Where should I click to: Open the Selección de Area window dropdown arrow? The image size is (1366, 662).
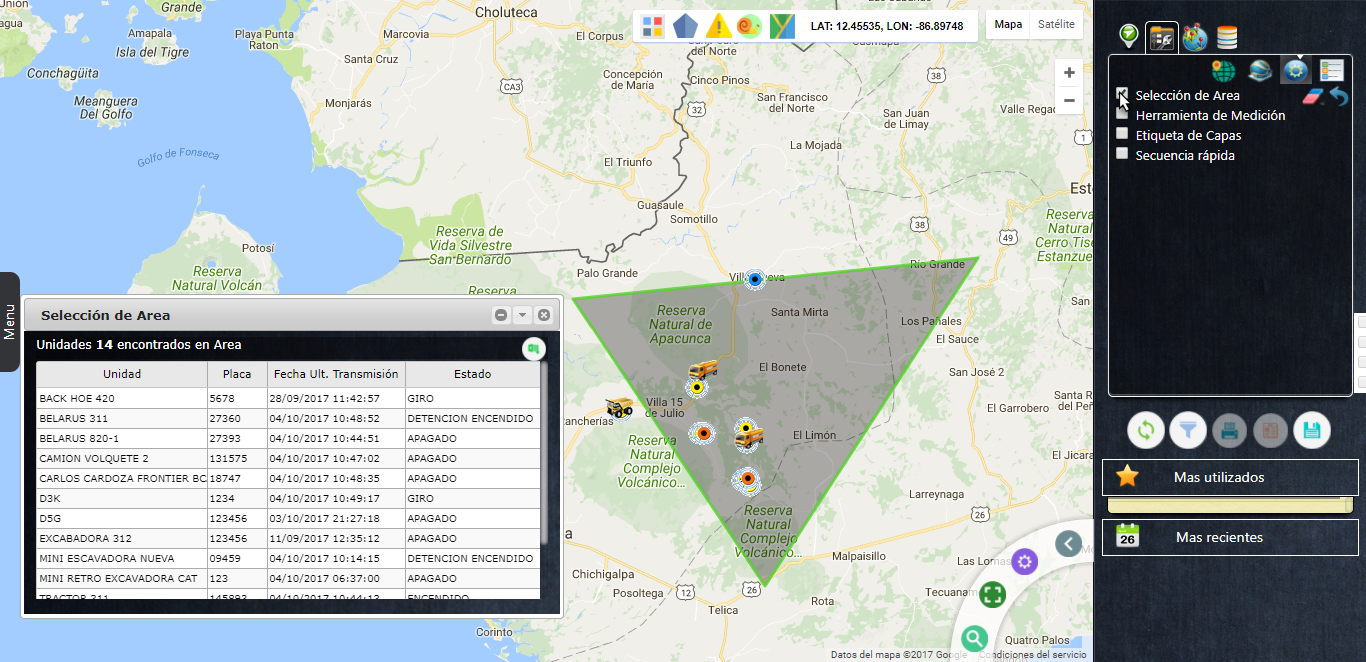(x=522, y=315)
